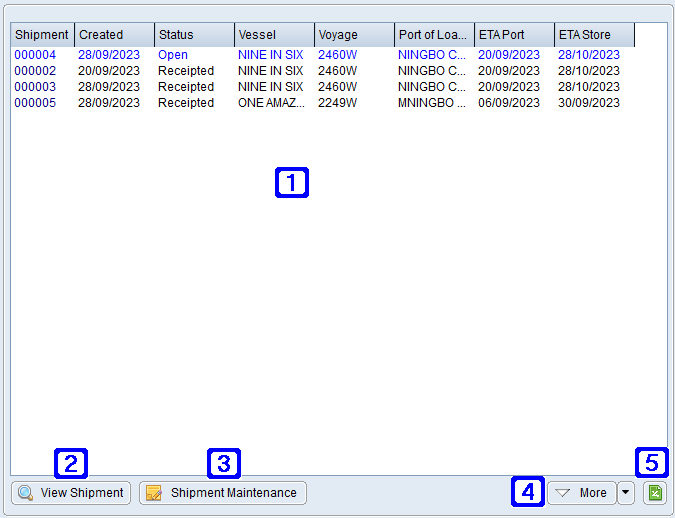The height and width of the screenshot is (518, 675).
Task: Click the Open status of shipment 000004
Action: click(173, 55)
